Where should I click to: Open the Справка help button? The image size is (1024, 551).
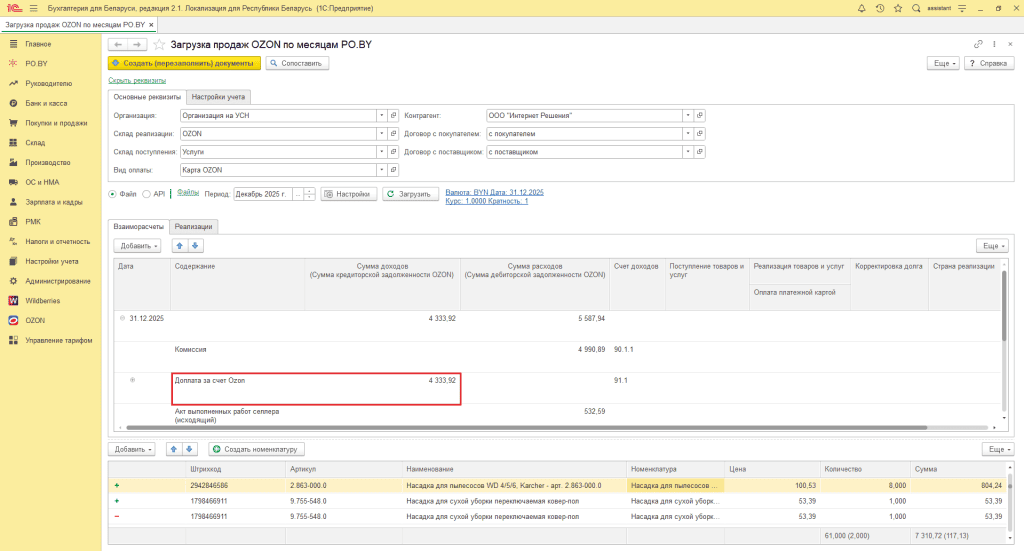click(989, 63)
